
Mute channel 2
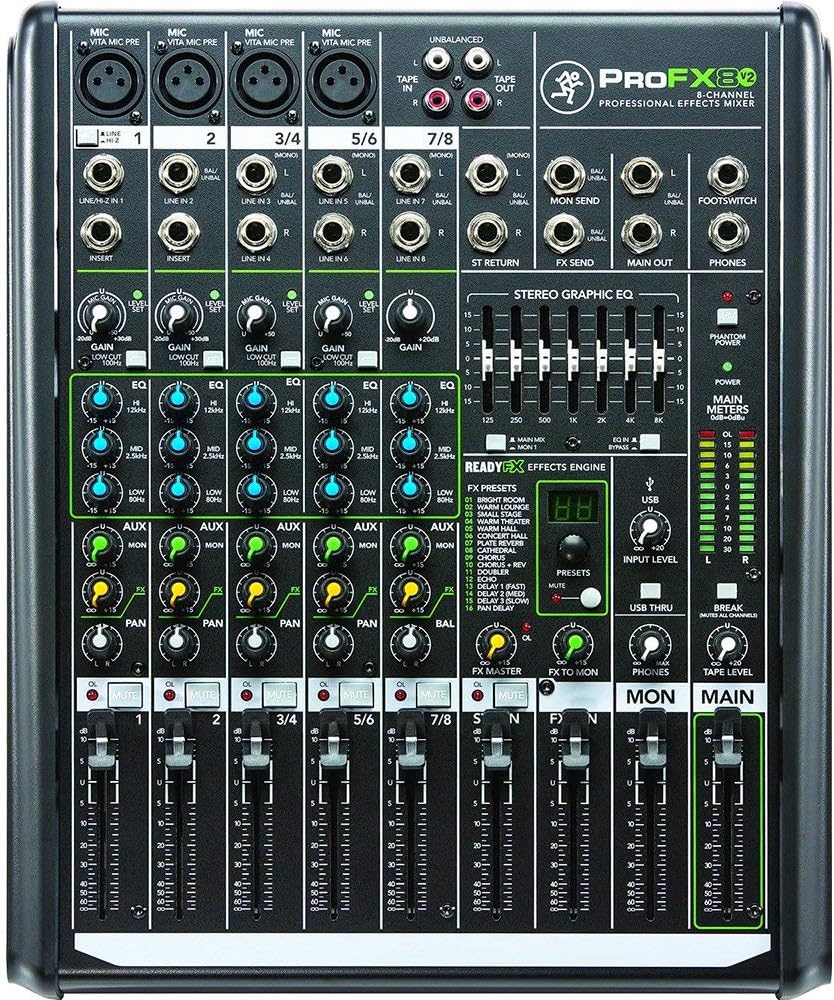[x=202, y=694]
